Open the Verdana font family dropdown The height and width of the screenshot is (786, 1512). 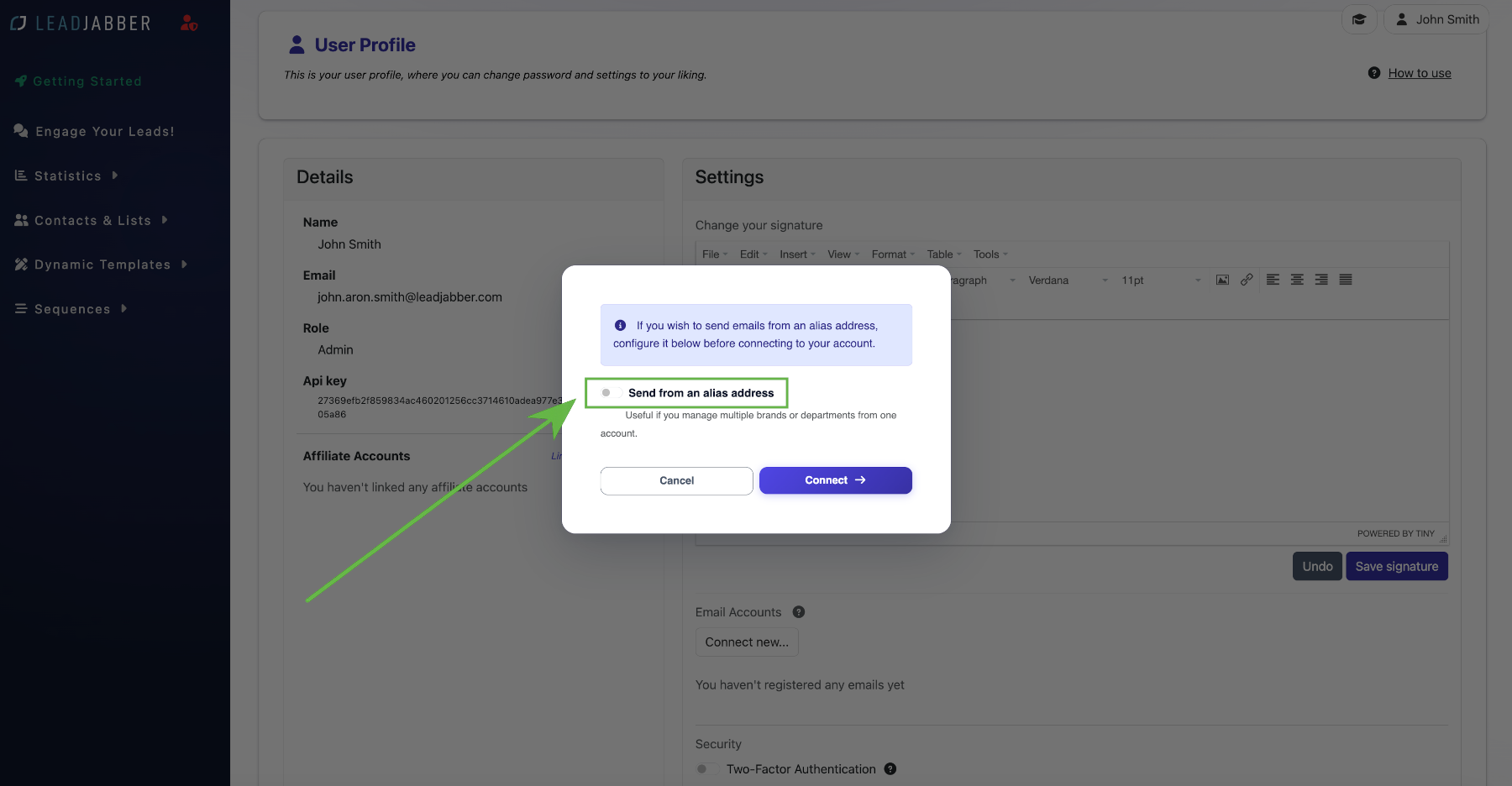pos(1068,280)
